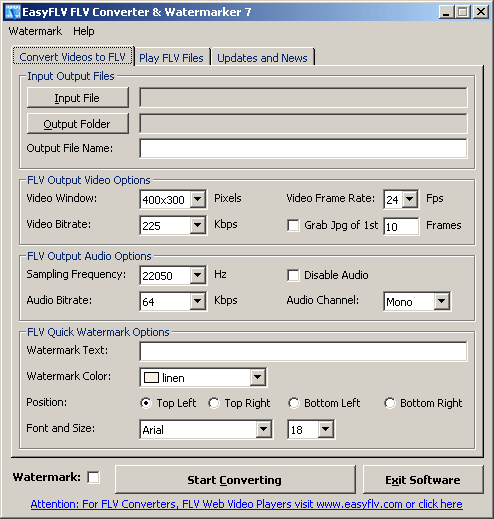494x519 pixels.
Task: Click the EasyFLV app icon in title bar
Action: [13, 12]
